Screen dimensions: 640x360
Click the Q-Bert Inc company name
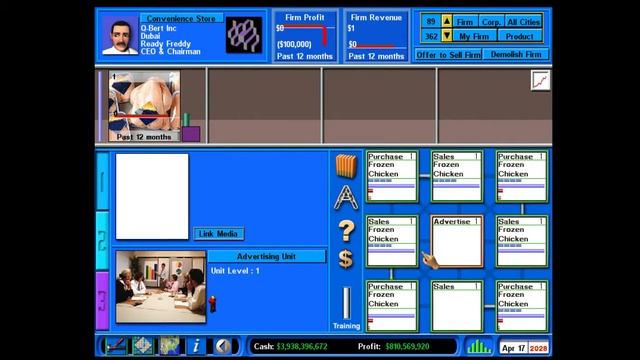(x=158, y=28)
